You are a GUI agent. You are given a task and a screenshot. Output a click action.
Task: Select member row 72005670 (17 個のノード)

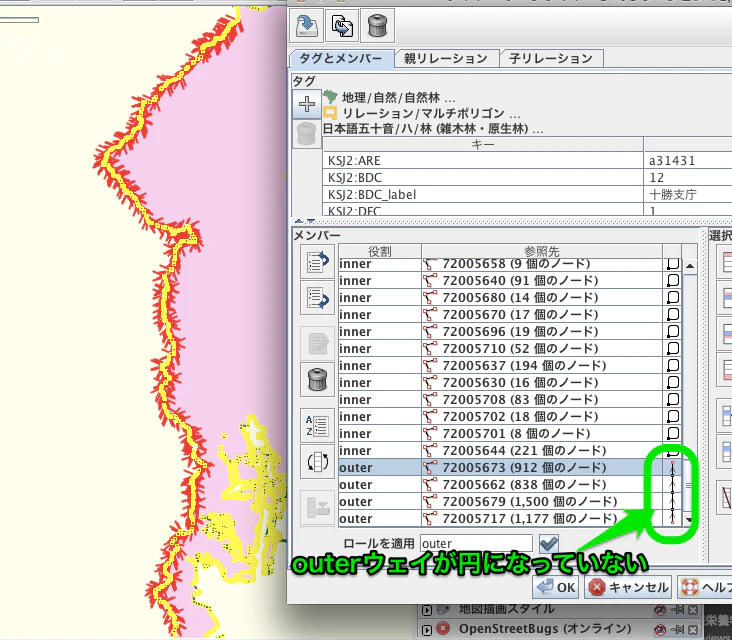pos(510,315)
